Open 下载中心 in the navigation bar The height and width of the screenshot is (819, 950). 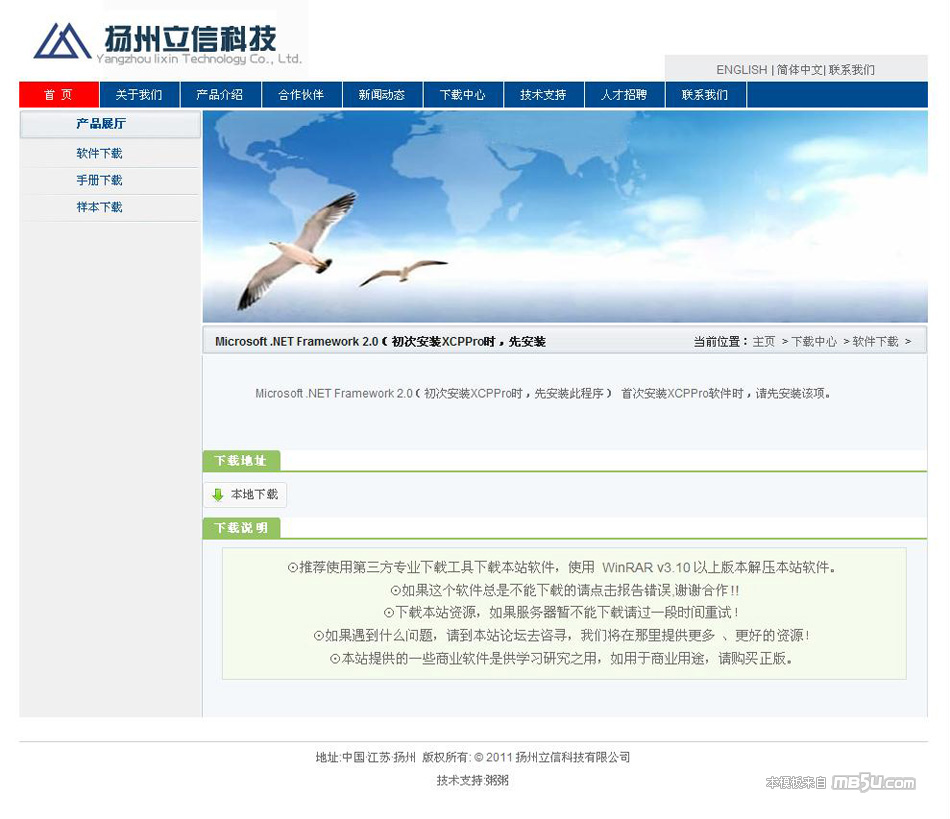(463, 95)
